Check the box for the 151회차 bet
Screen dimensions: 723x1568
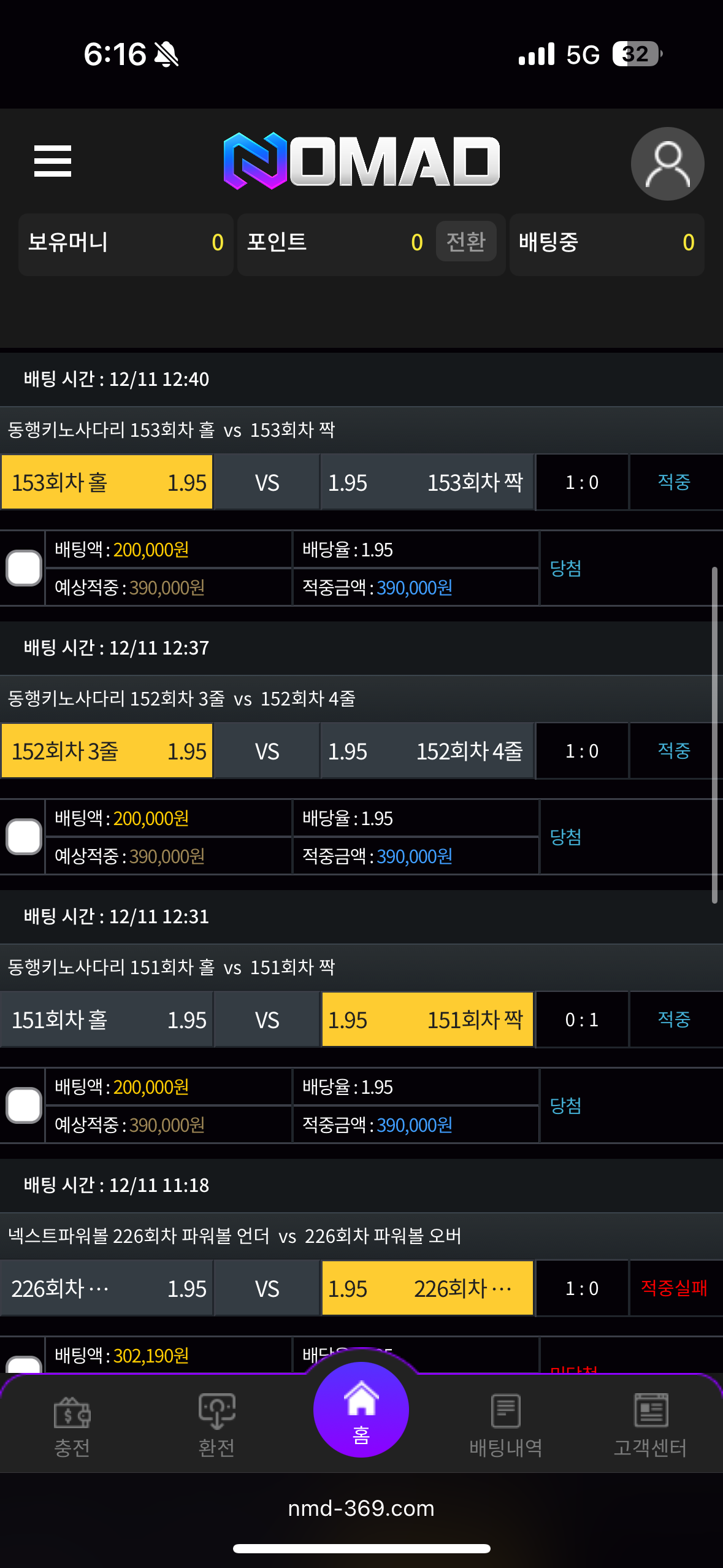[x=24, y=1105]
